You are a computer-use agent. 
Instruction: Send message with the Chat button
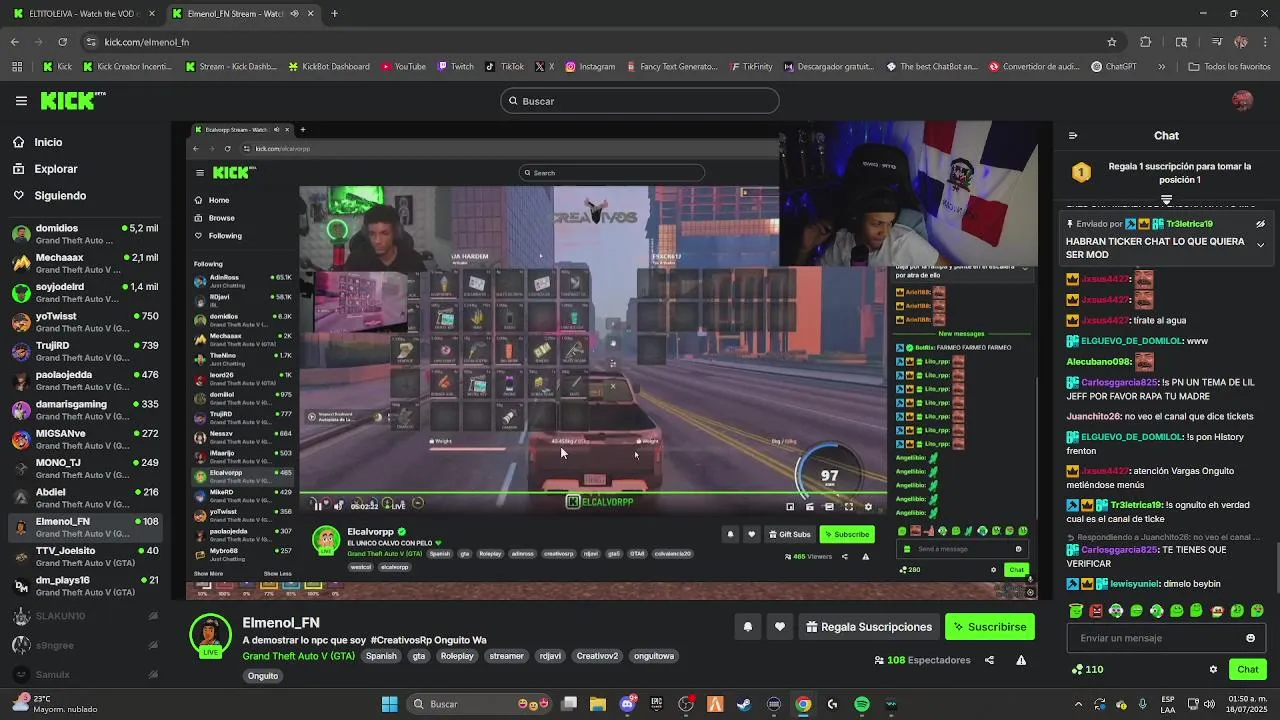click(x=1248, y=669)
